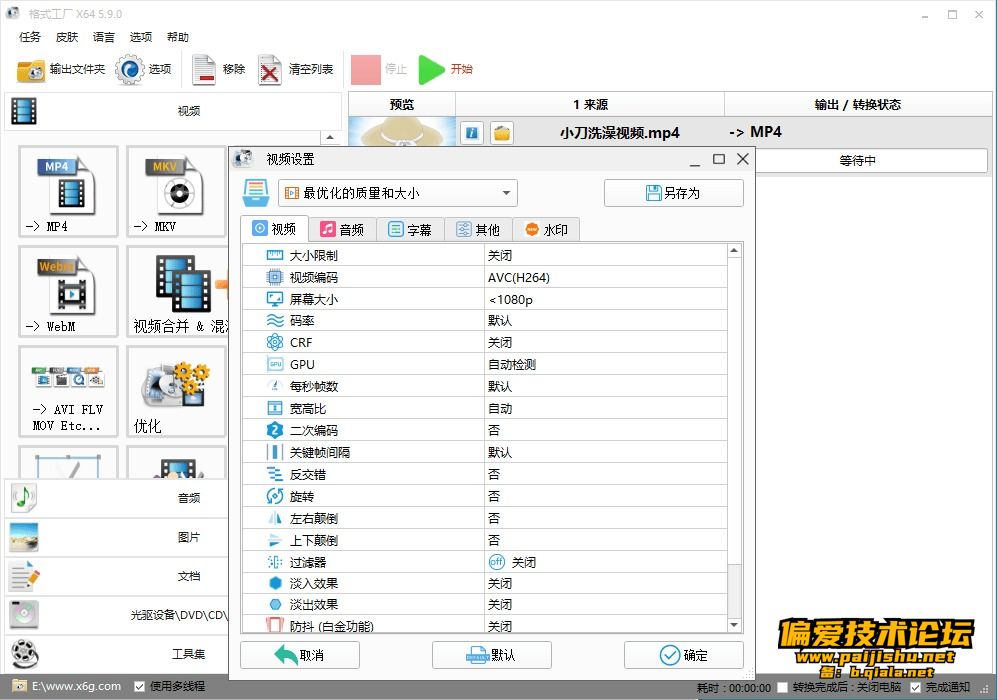This screenshot has height=700, width=997.
Task: Select the file name 小刀洗澡视频.mp4
Action: coord(619,133)
